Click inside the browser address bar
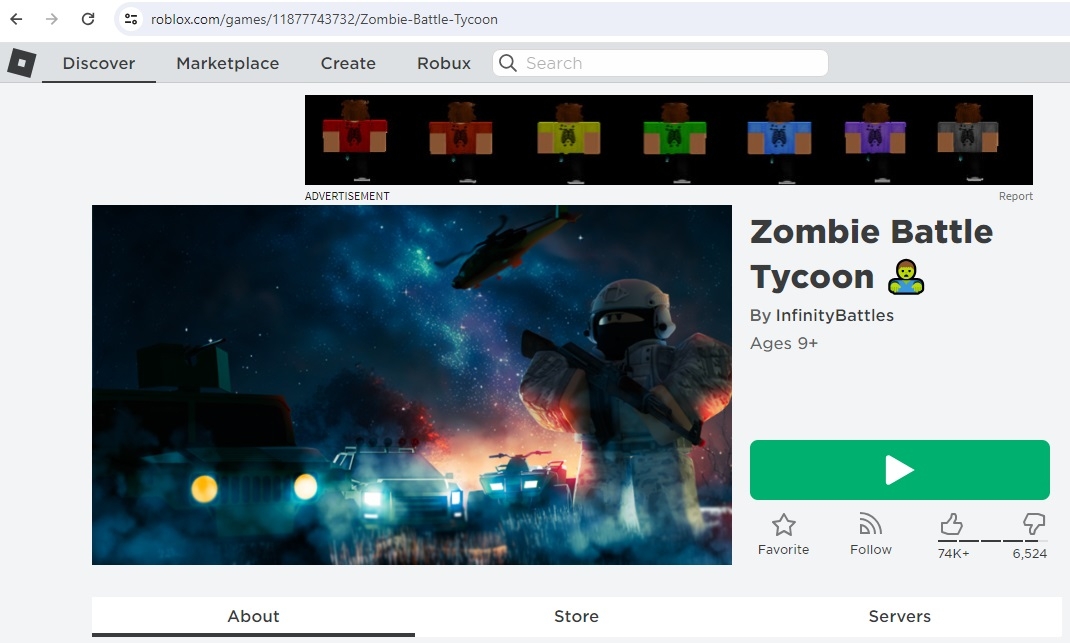1070x643 pixels. pyautogui.click(x=300, y=18)
